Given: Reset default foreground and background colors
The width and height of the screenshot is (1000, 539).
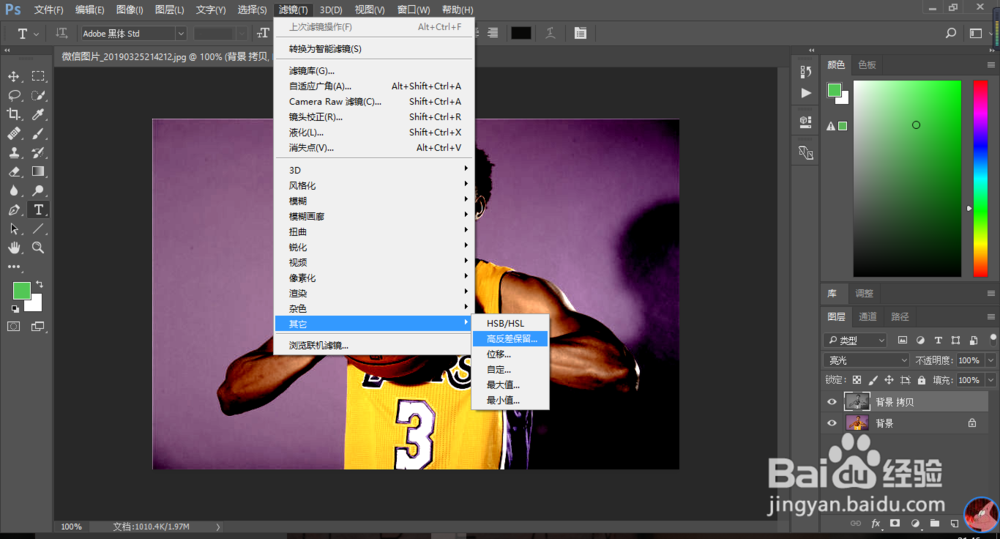Looking at the screenshot, I should [15, 309].
